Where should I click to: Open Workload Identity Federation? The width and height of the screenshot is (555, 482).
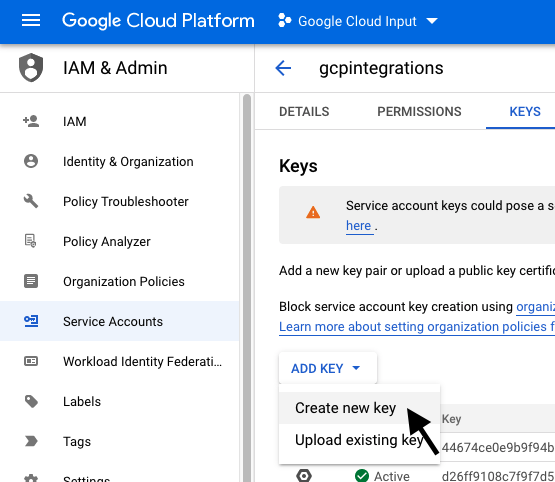[120, 361]
